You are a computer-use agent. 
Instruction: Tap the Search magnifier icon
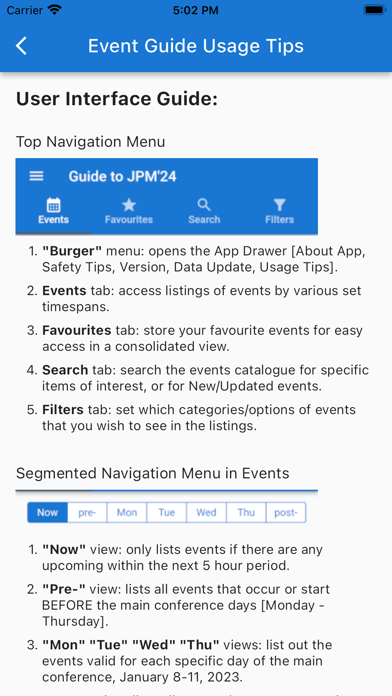pyautogui.click(x=204, y=205)
